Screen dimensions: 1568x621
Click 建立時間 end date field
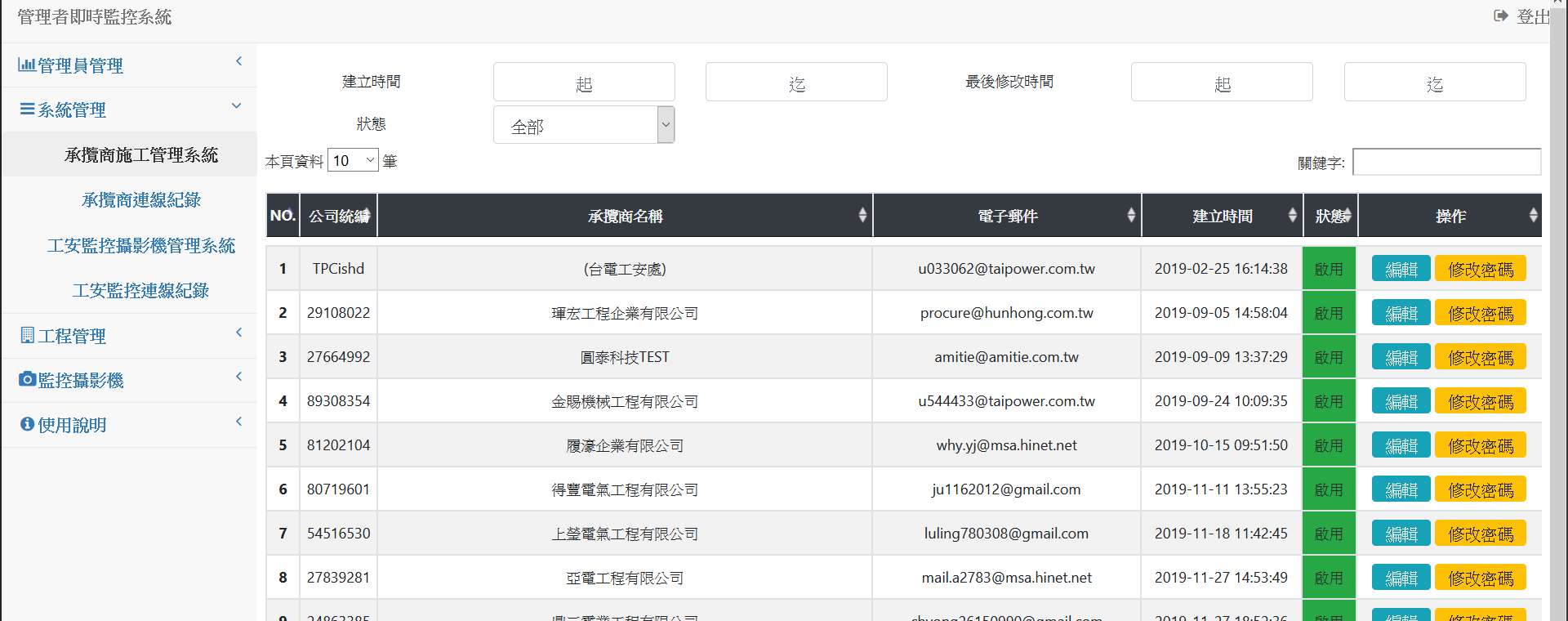coord(796,82)
